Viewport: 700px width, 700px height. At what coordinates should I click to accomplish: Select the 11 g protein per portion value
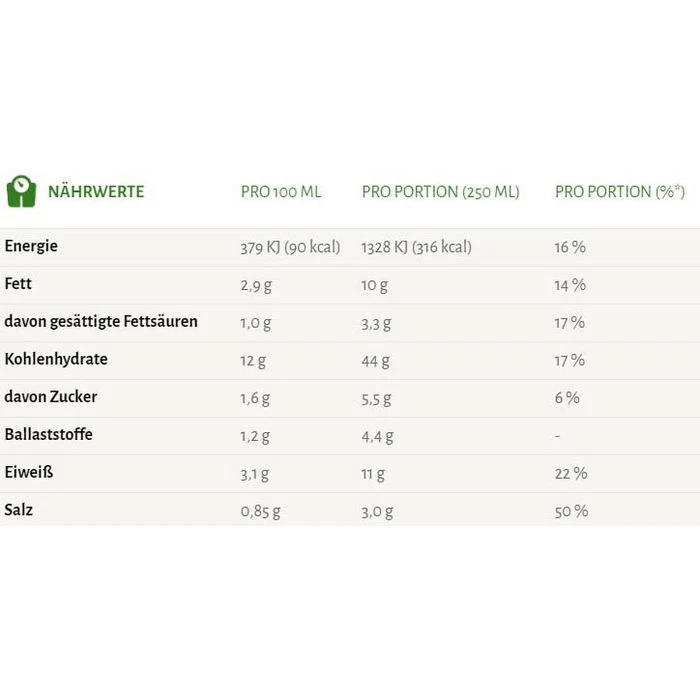(x=374, y=473)
